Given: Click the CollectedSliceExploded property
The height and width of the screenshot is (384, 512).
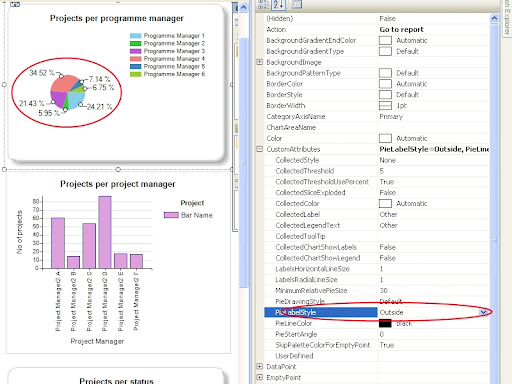Looking at the screenshot, I should tap(310, 193).
